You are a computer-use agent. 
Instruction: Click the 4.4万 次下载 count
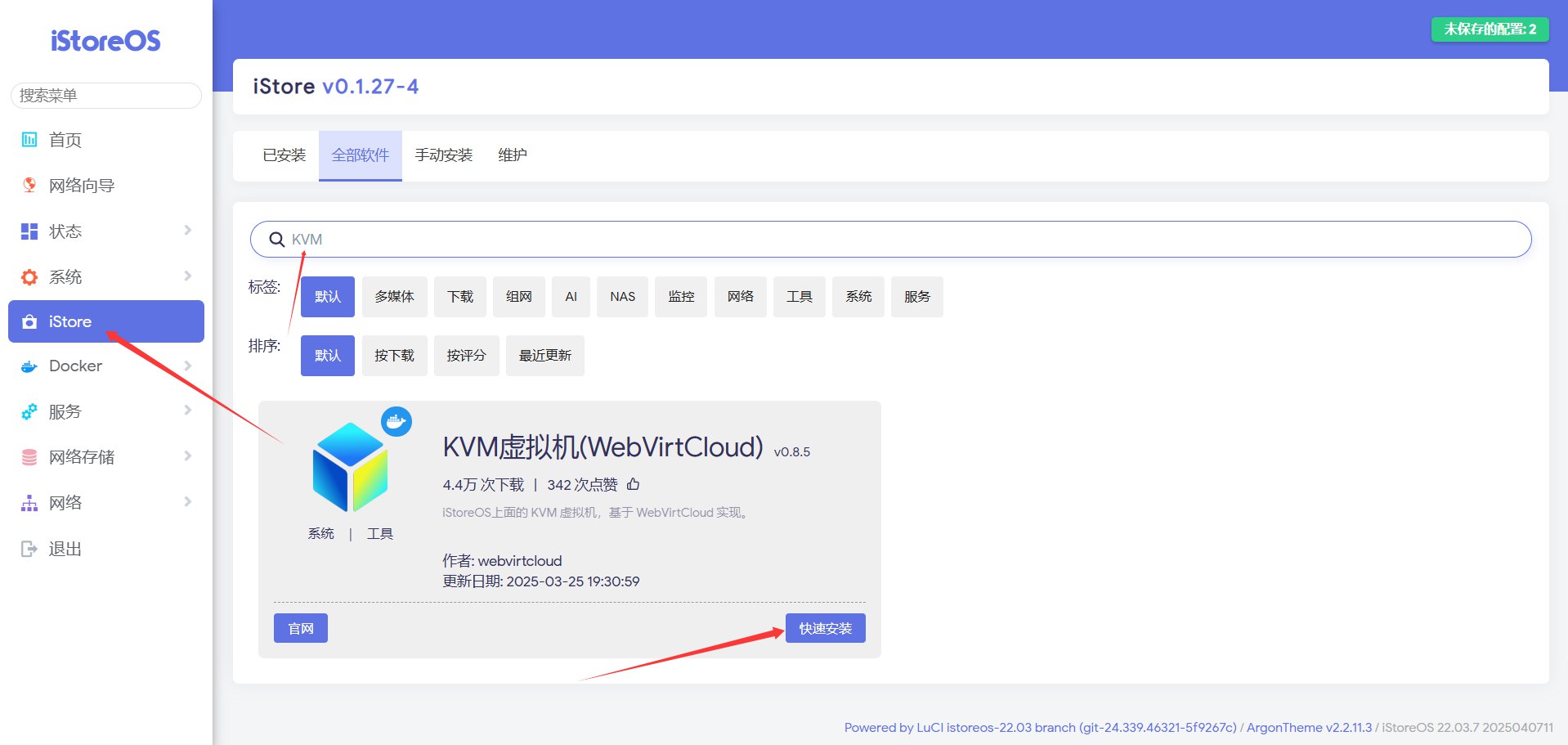tap(483, 485)
